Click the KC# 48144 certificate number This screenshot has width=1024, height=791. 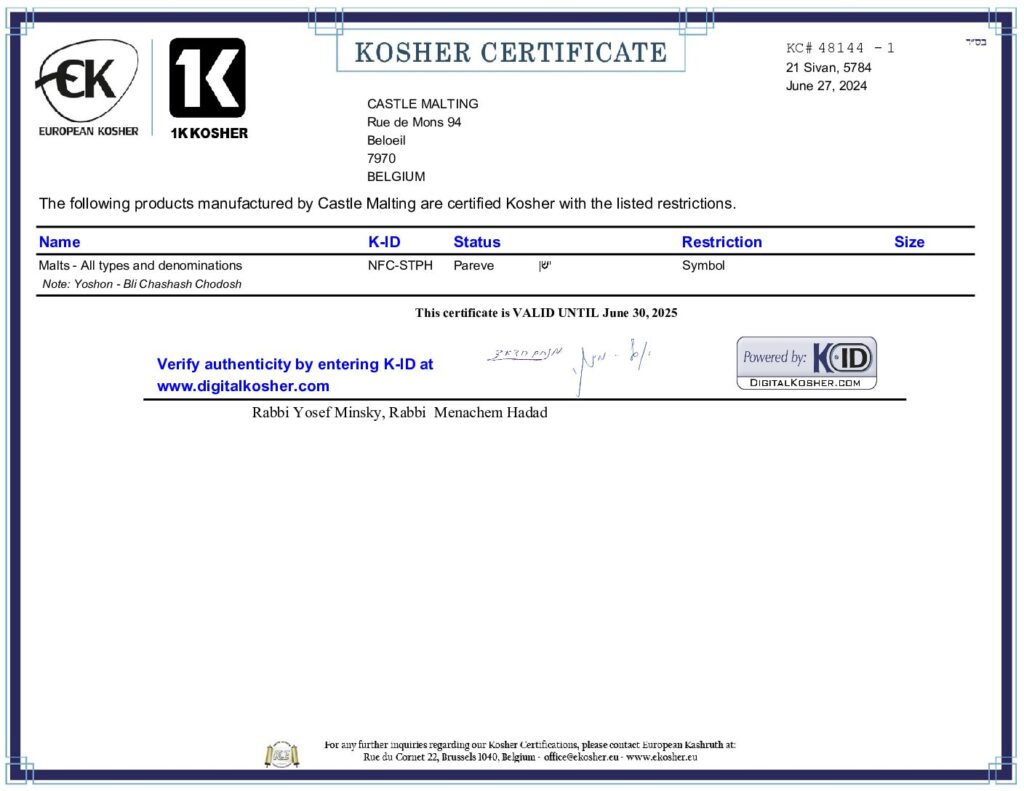tap(838, 47)
